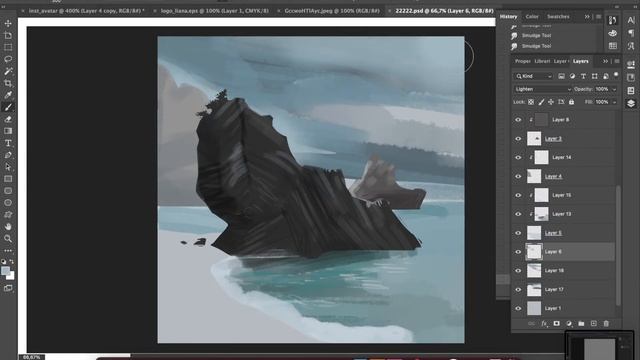Select the Magic Wand tool

point(8,71)
